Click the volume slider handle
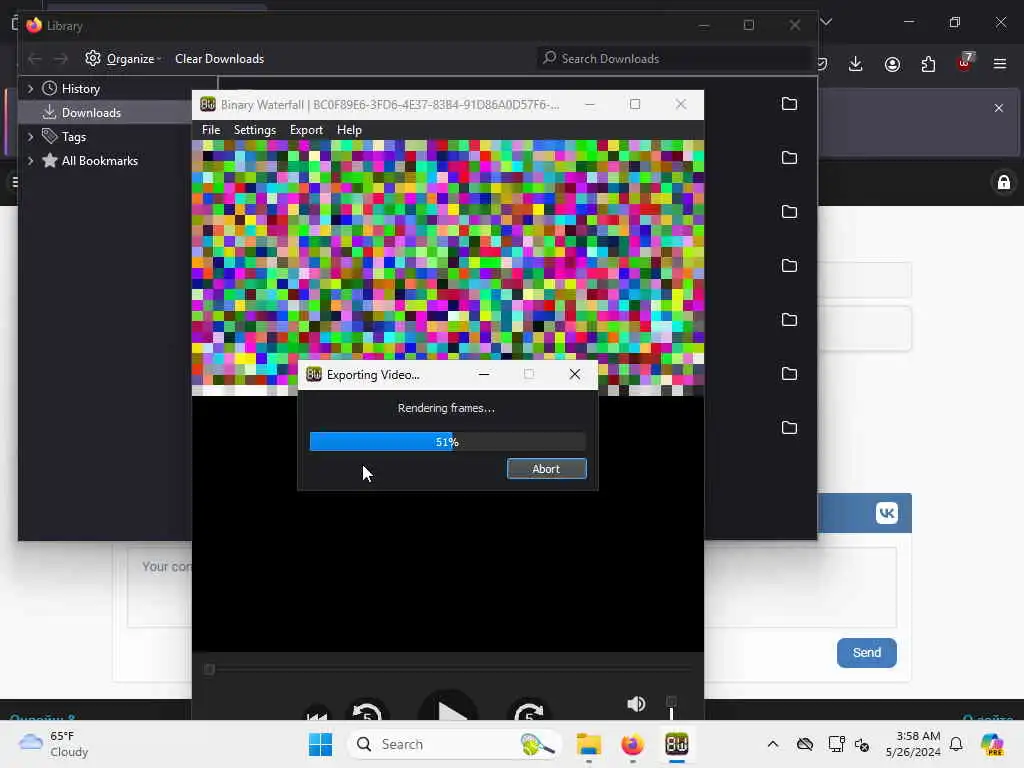1024x768 pixels. click(x=671, y=702)
